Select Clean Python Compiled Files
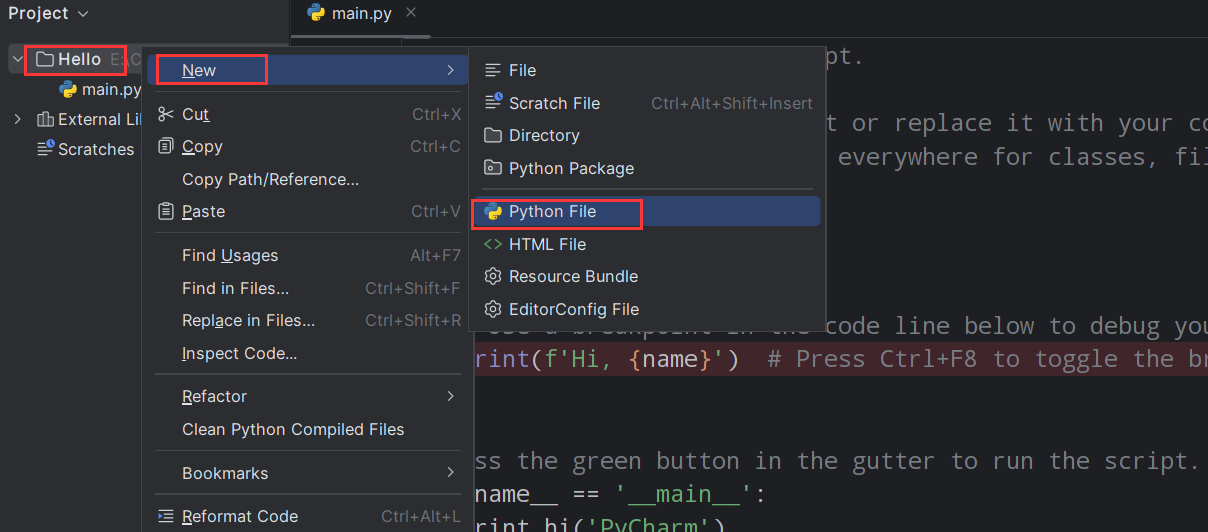 tap(308, 430)
